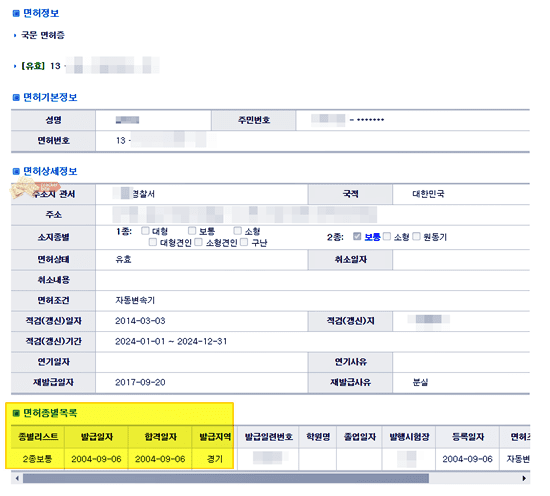This screenshot has height=496, width=550.
Task: Click the 발급지역 column header
Action: pos(215,437)
